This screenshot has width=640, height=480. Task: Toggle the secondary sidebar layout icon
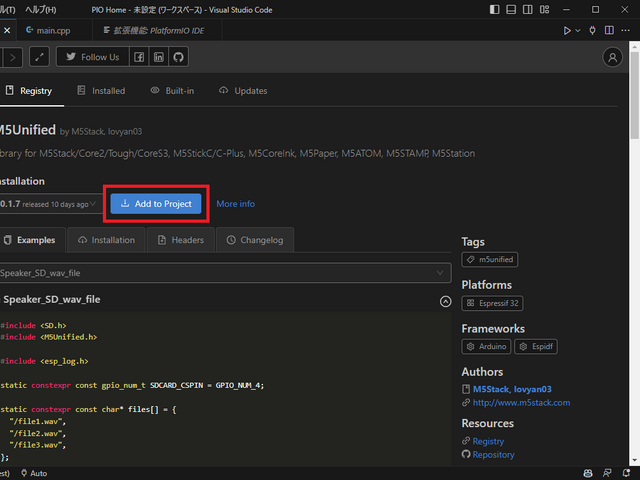[528, 9]
